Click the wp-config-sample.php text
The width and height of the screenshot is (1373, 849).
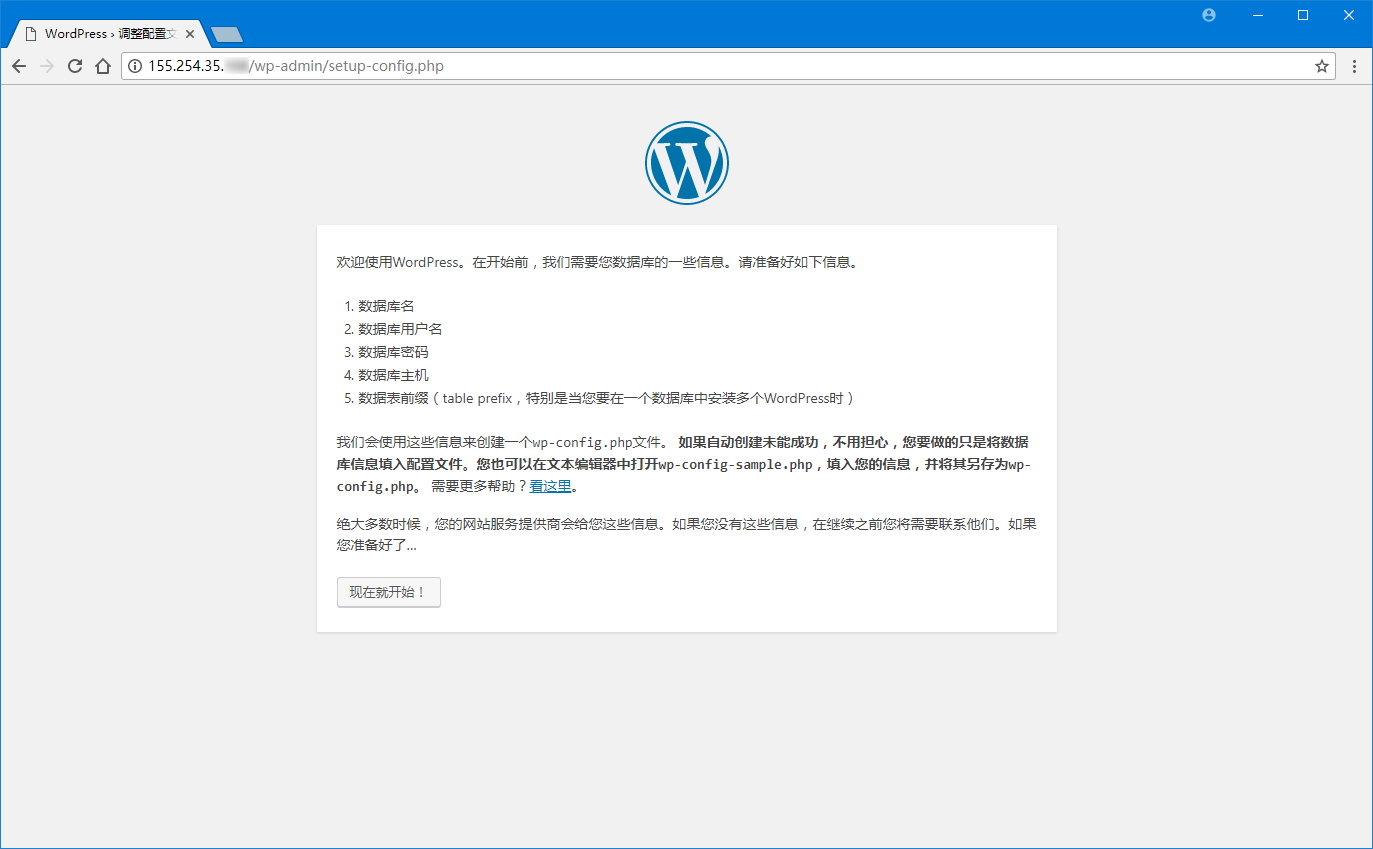[735, 465]
